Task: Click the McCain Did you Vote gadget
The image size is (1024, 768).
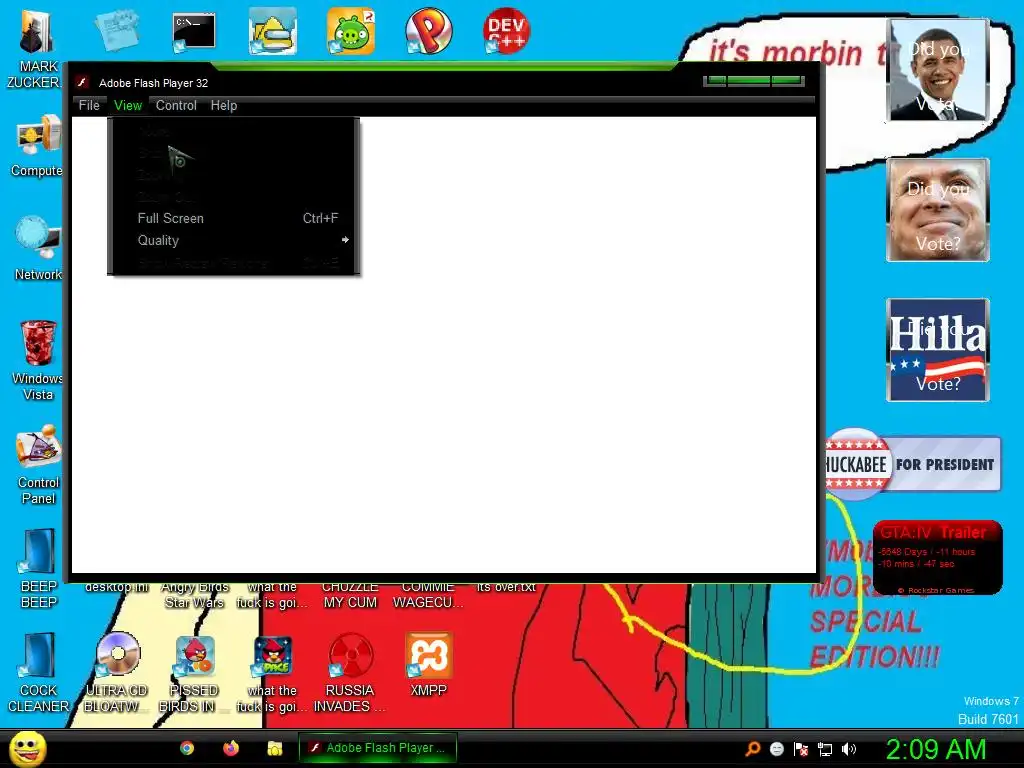Action: (938, 210)
